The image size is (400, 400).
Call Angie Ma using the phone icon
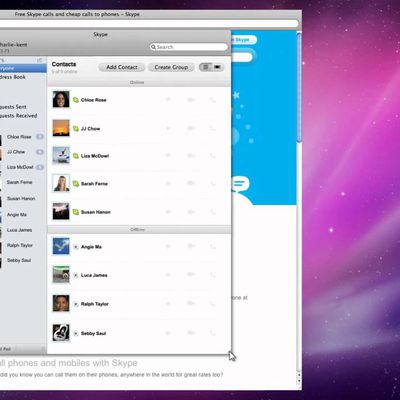(213, 246)
